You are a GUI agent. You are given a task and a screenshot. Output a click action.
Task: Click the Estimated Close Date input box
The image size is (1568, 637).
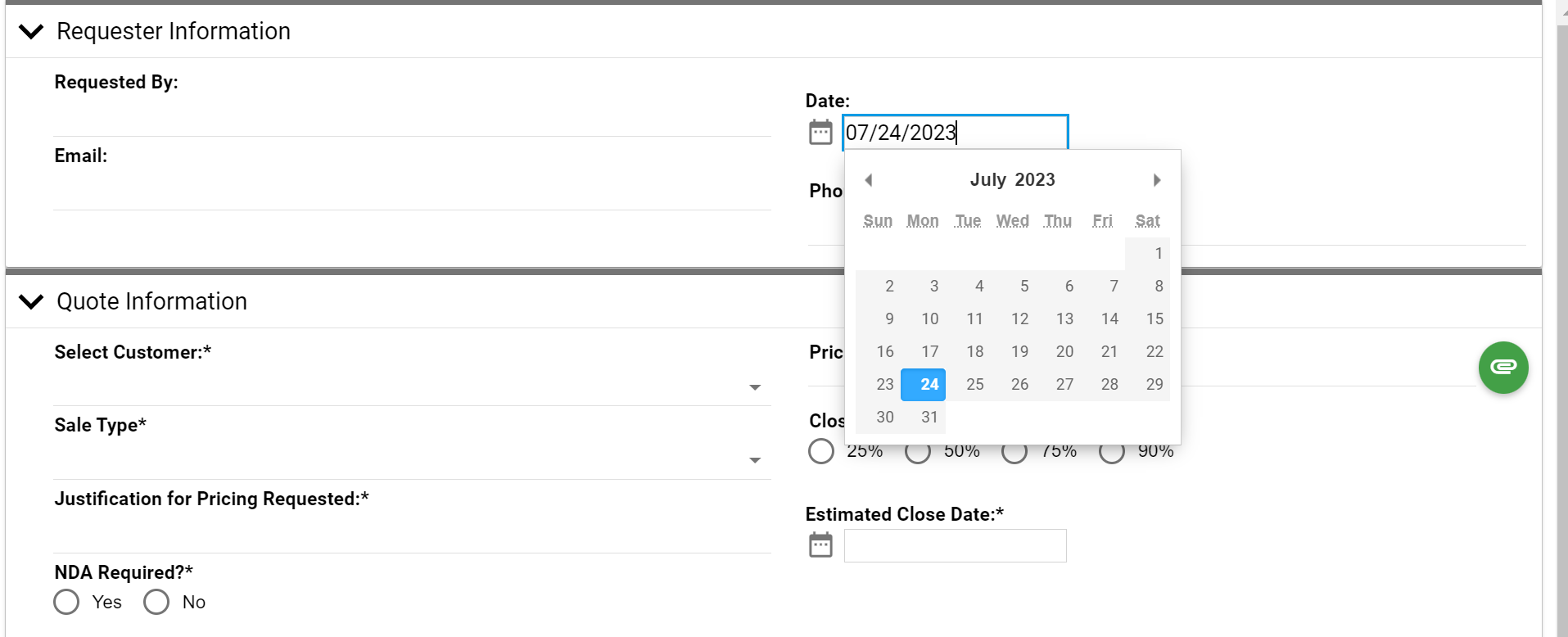[955, 546]
